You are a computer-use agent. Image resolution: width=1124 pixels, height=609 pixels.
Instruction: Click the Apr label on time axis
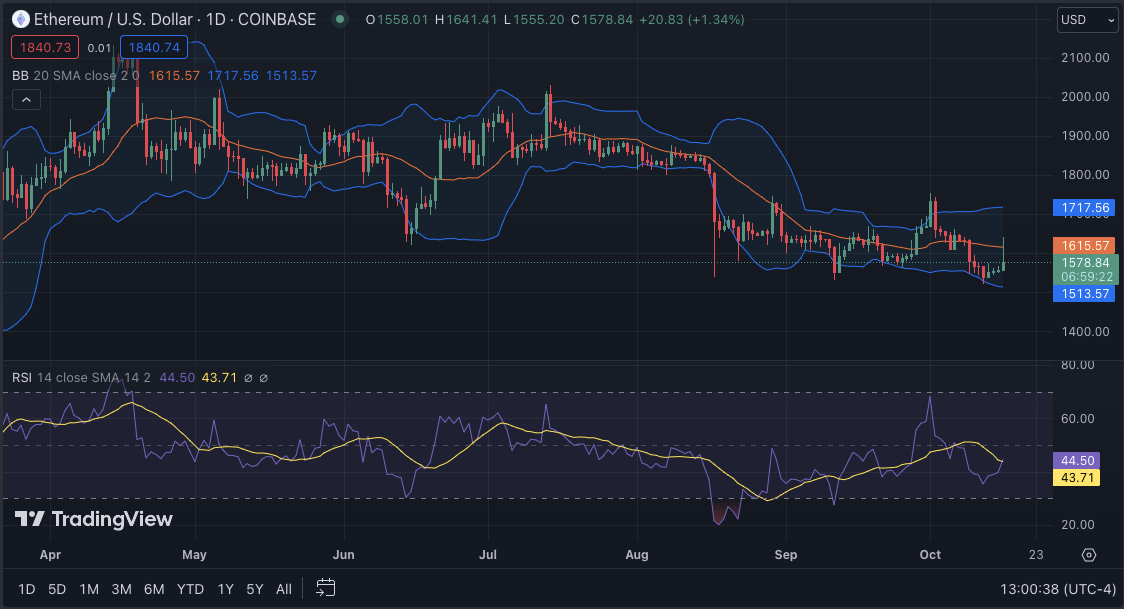50,555
